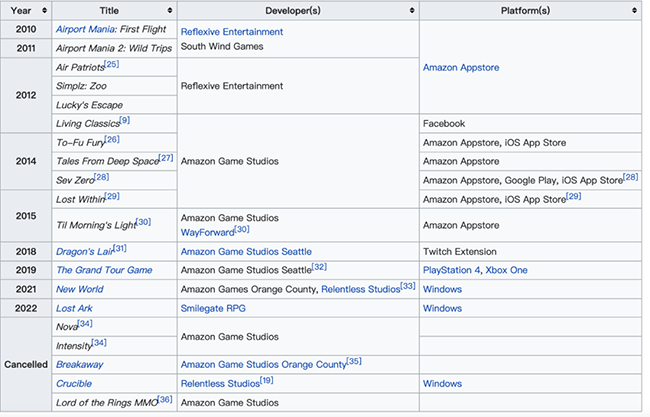
Task: Open citation 26 beside To-Fu Fury
Action: click(x=112, y=139)
